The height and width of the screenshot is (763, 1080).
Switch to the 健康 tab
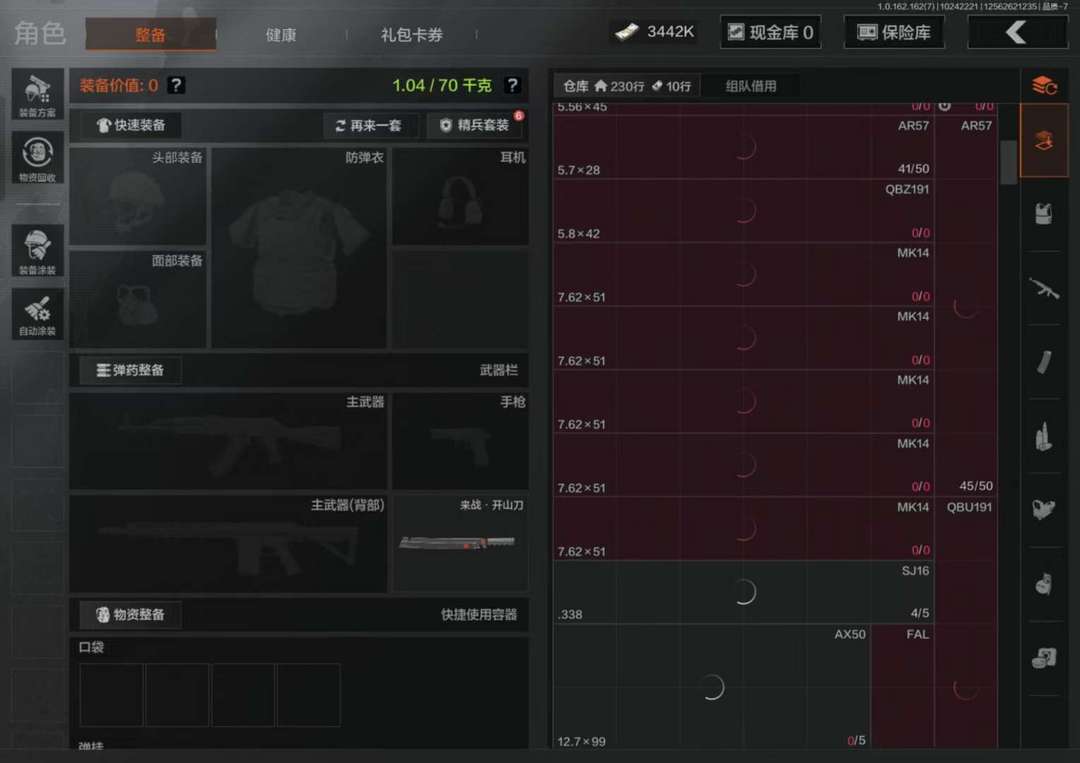click(x=281, y=34)
